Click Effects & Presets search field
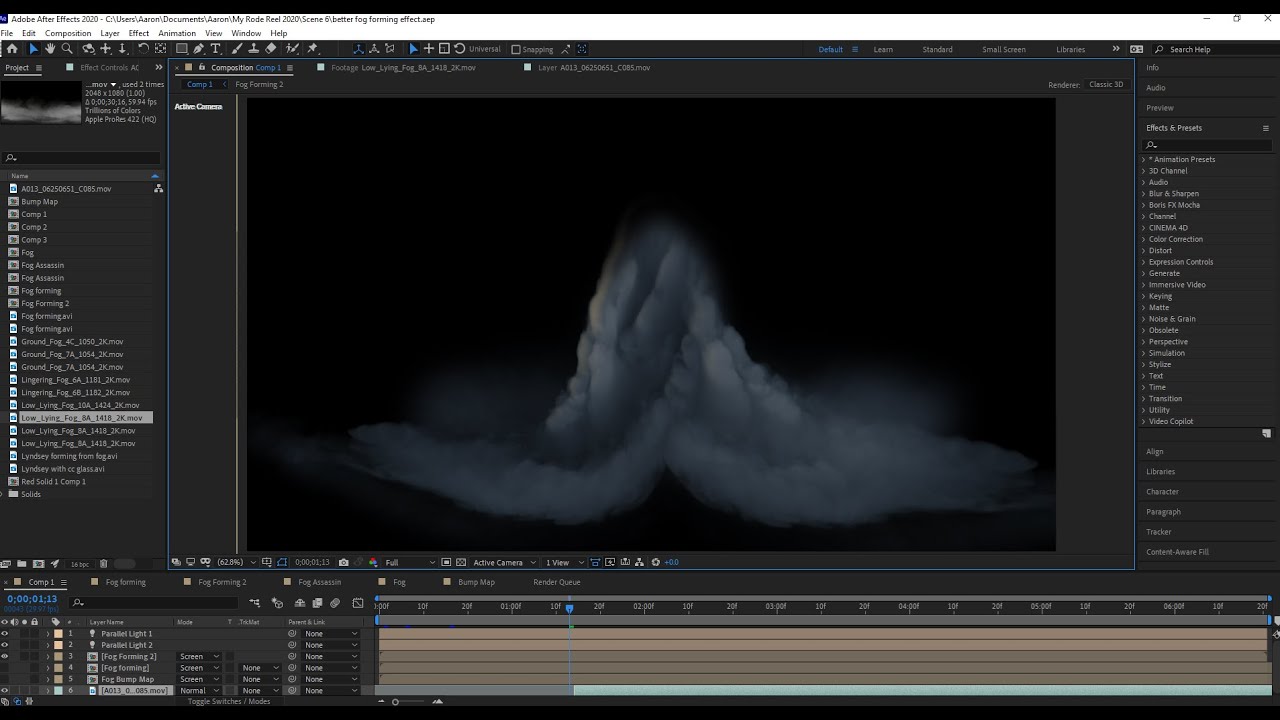 pos(1209,145)
